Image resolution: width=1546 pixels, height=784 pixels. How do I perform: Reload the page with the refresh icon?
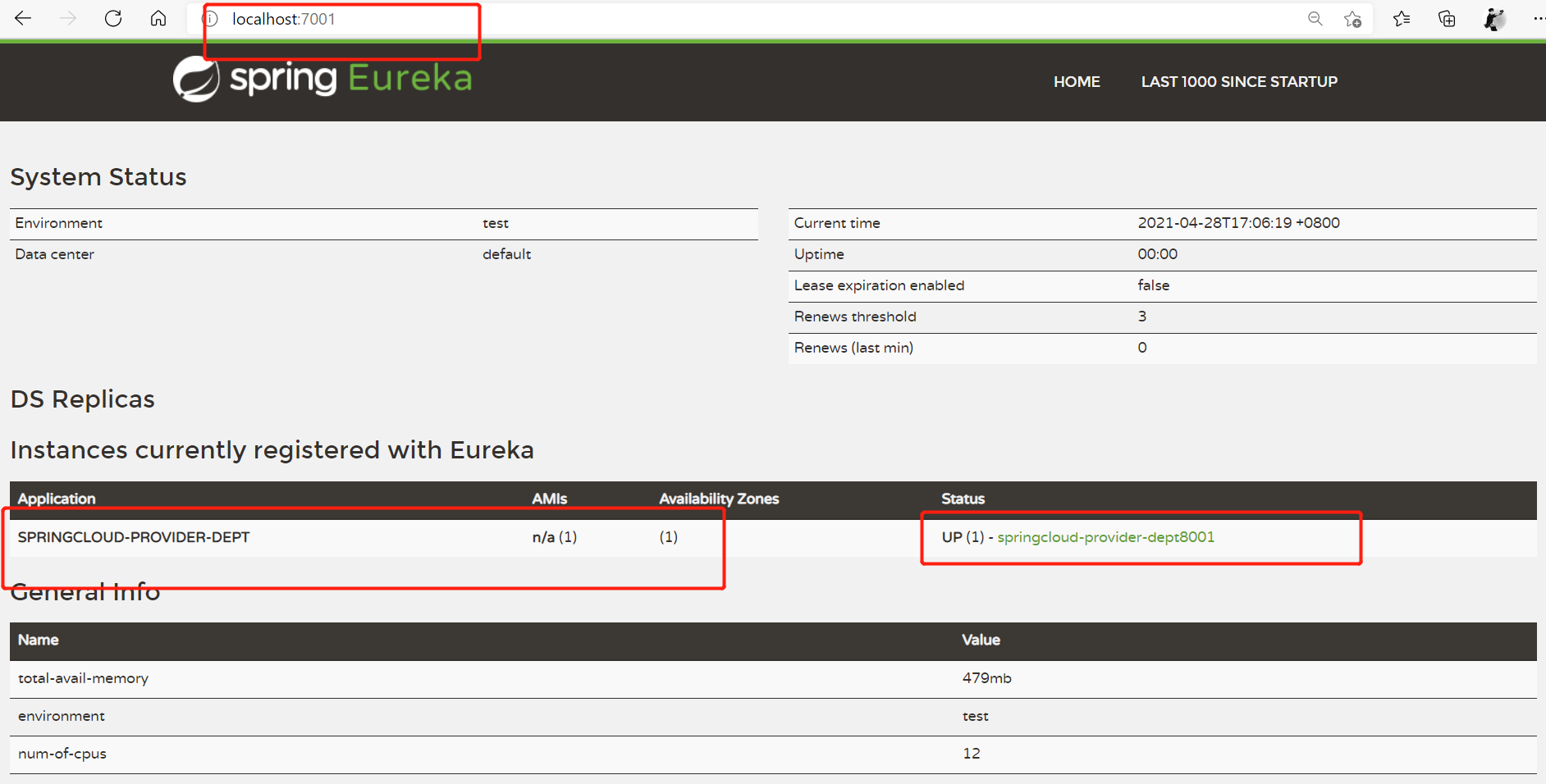click(113, 18)
